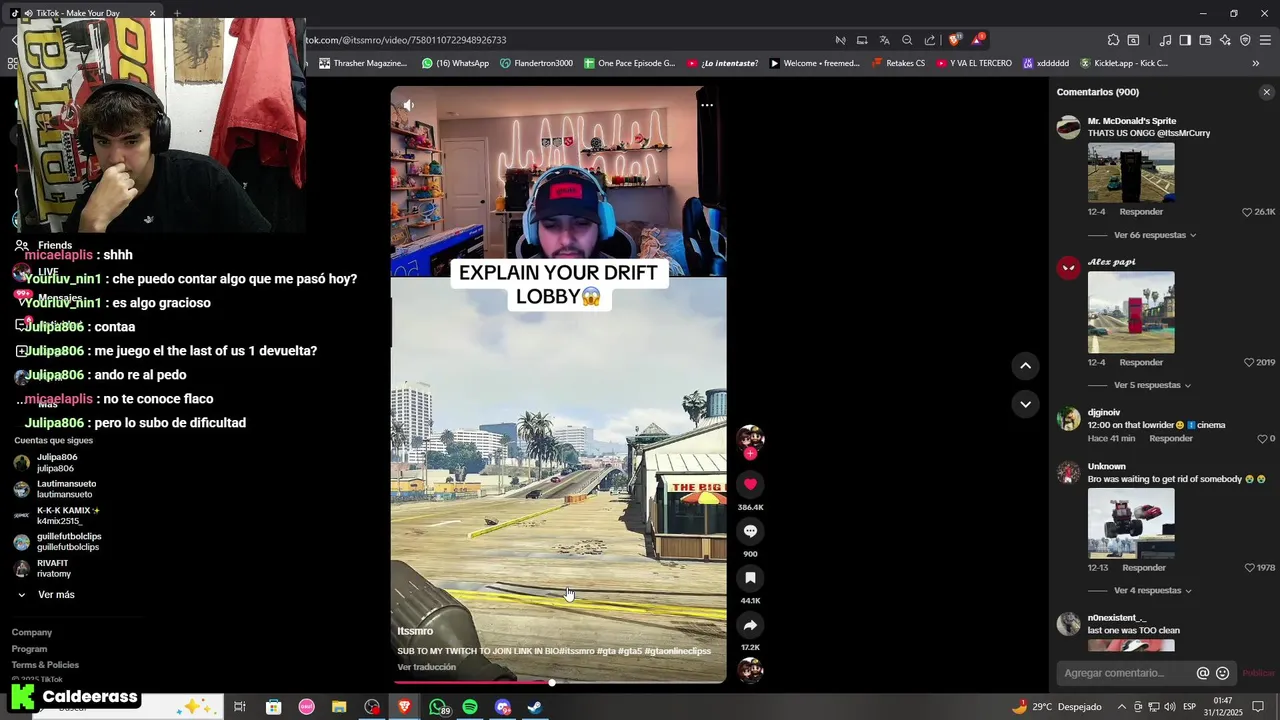The image size is (1280, 720).
Task: Open the browser extensions puzzle icon
Action: 1113,40
